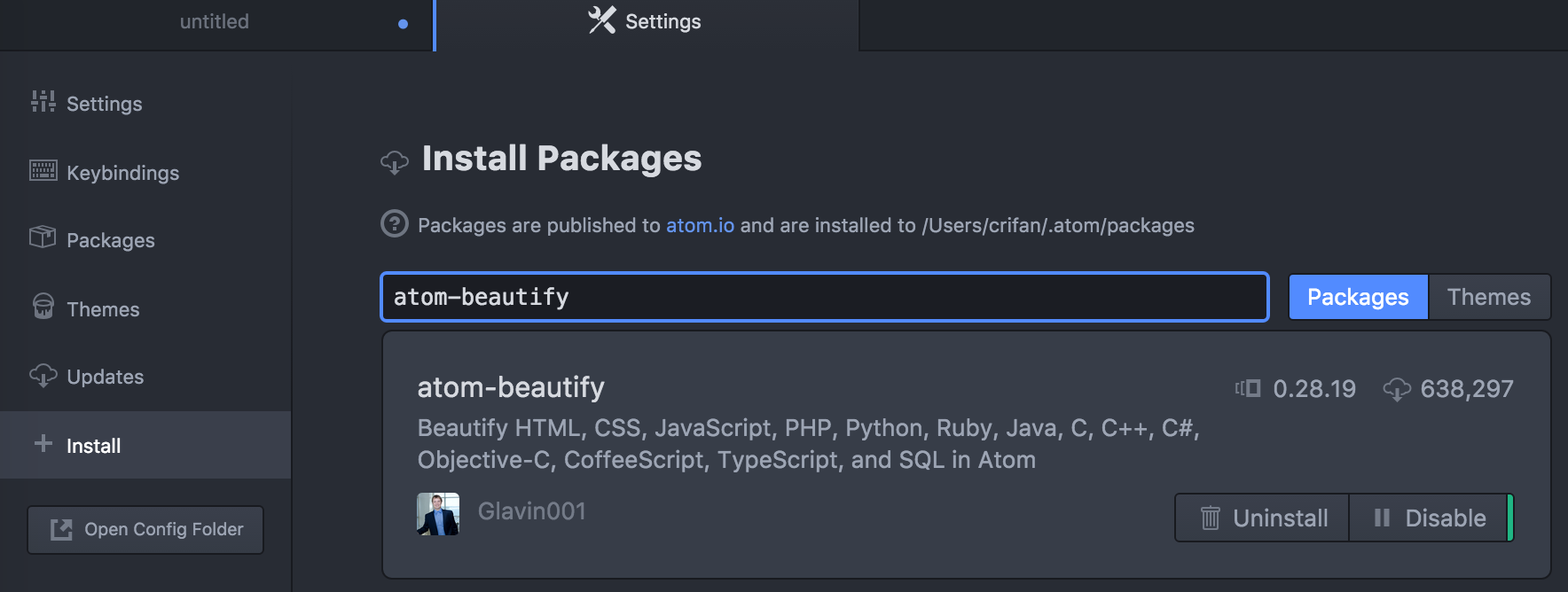Click the Settings sliders icon in sidebar
The height and width of the screenshot is (592, 1568).
43,102
